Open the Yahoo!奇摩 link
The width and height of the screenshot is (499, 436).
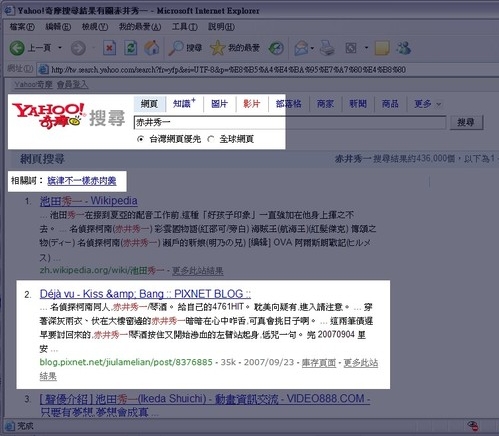coord(33,85)
